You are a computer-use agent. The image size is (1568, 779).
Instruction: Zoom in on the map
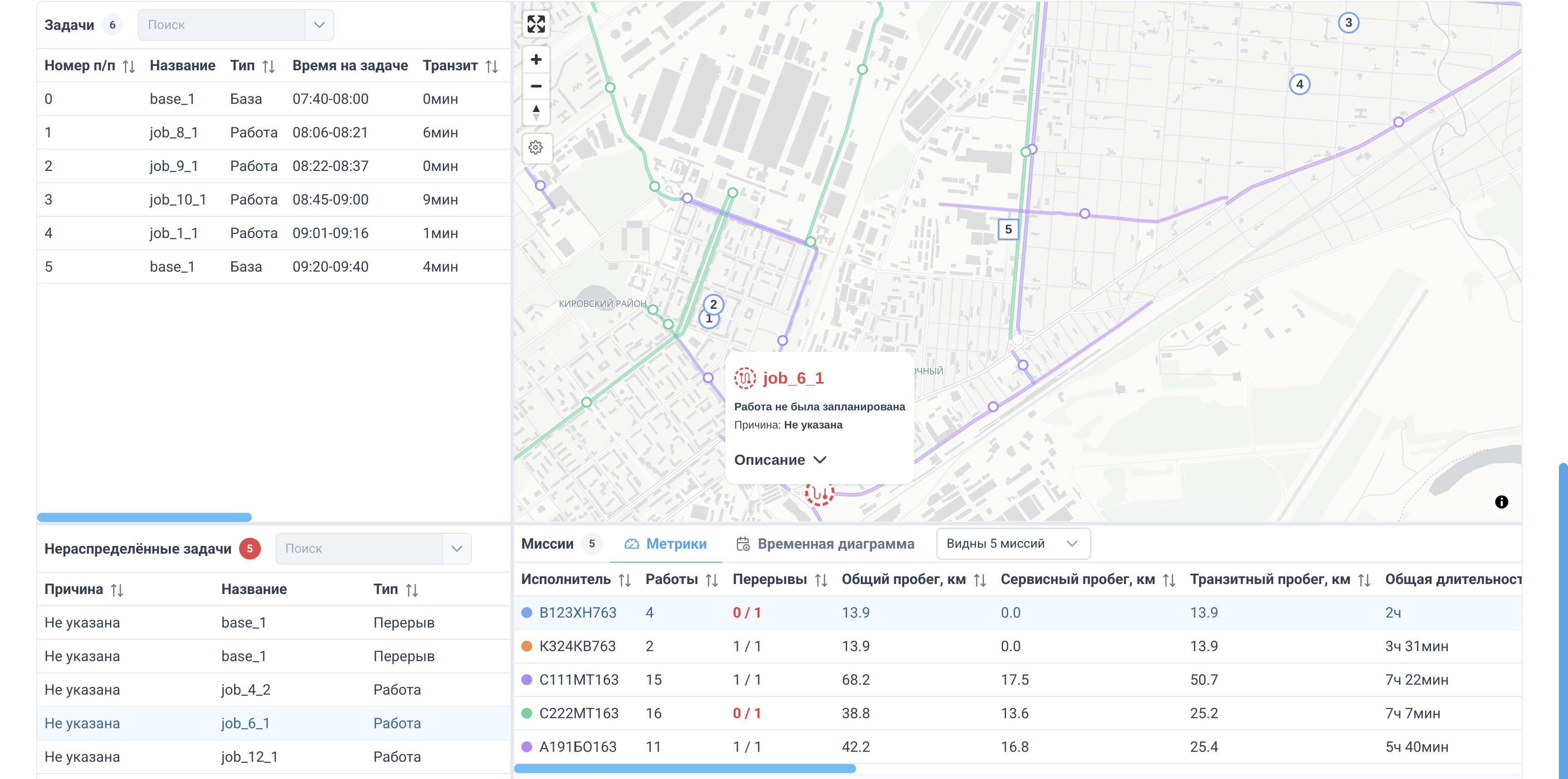536,59
